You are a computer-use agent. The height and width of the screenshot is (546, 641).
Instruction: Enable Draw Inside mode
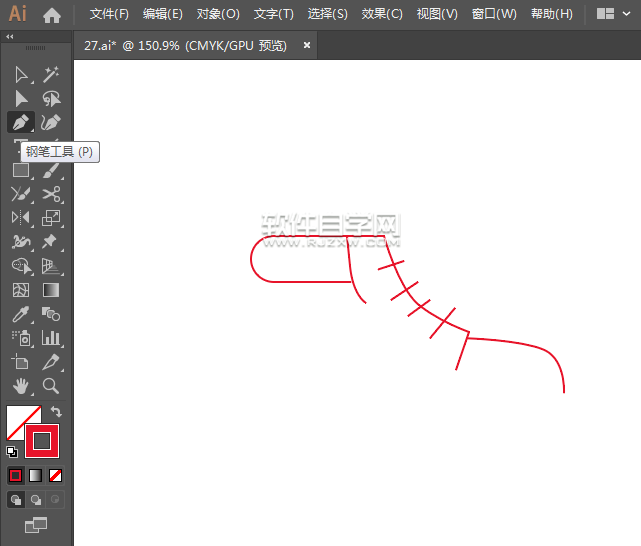[55, 499]
